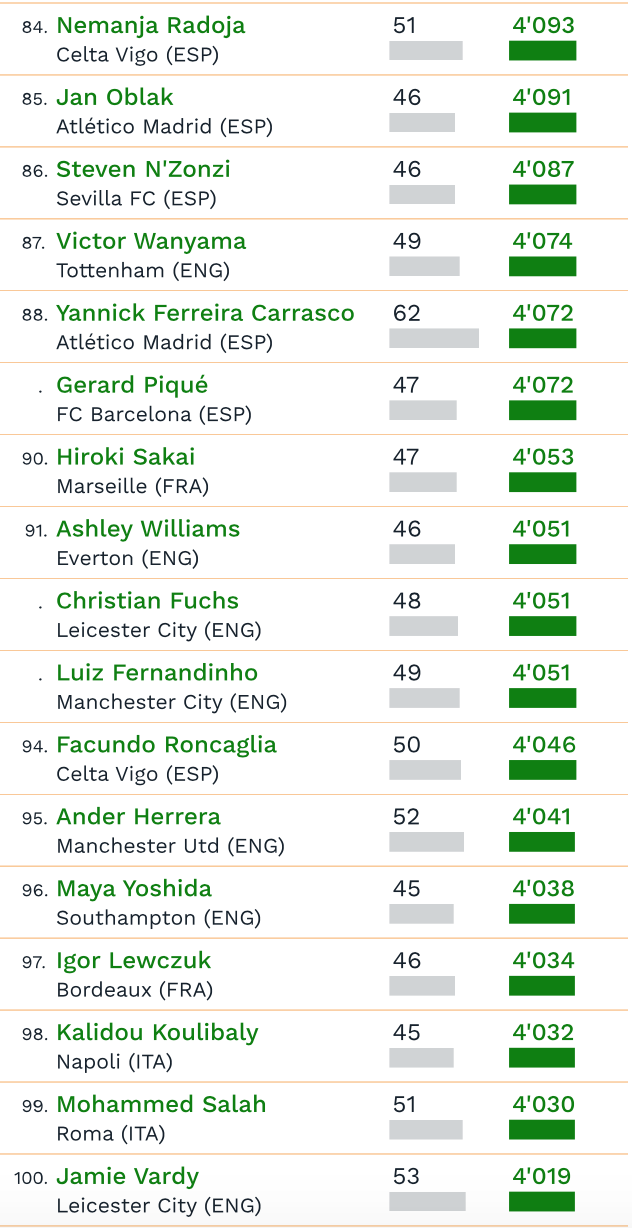Open Victor Wanyama profile link

(x=151, y=242)
